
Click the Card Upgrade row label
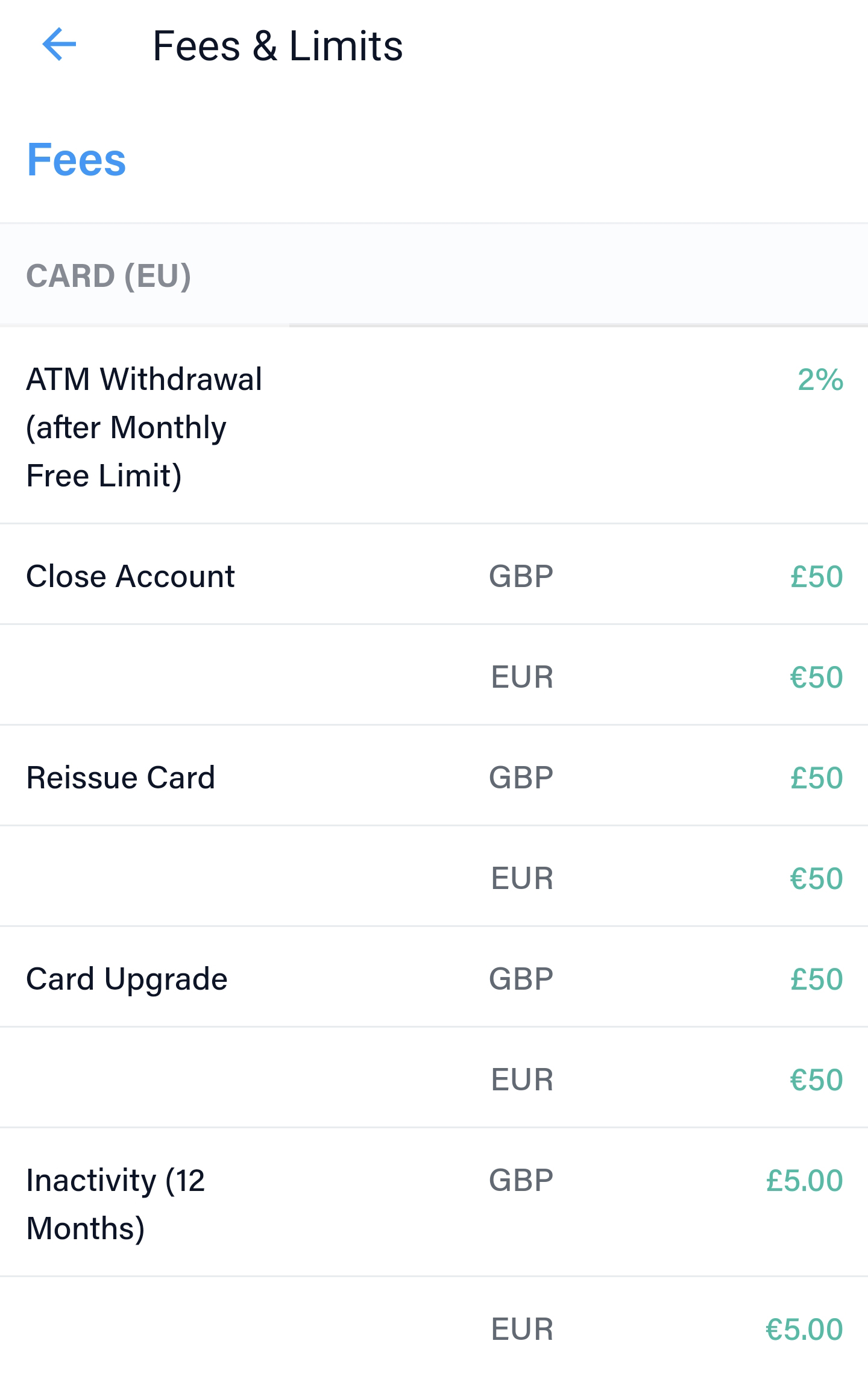[x=127, y=979]
